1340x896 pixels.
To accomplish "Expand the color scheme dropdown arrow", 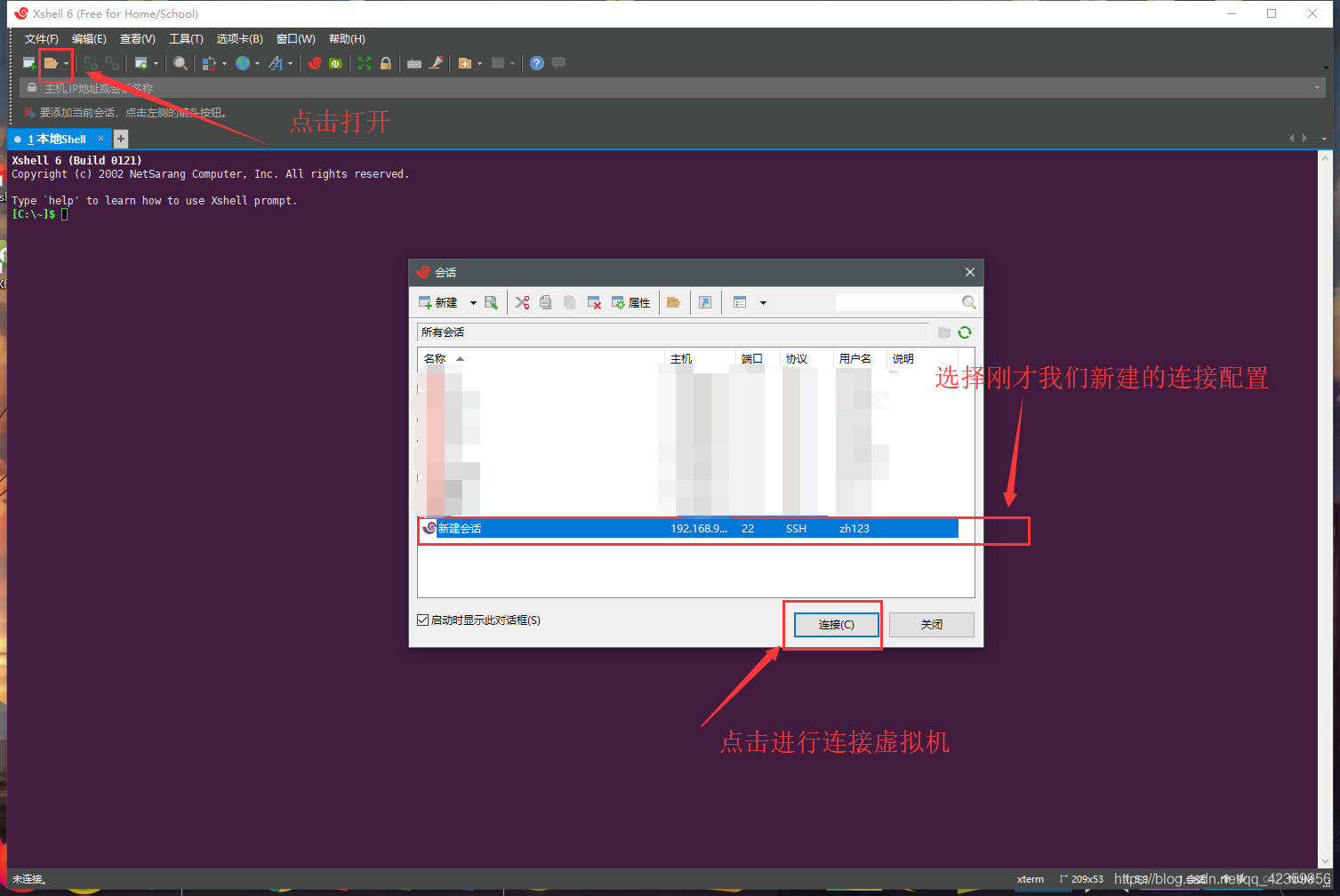I will [224, 63].
